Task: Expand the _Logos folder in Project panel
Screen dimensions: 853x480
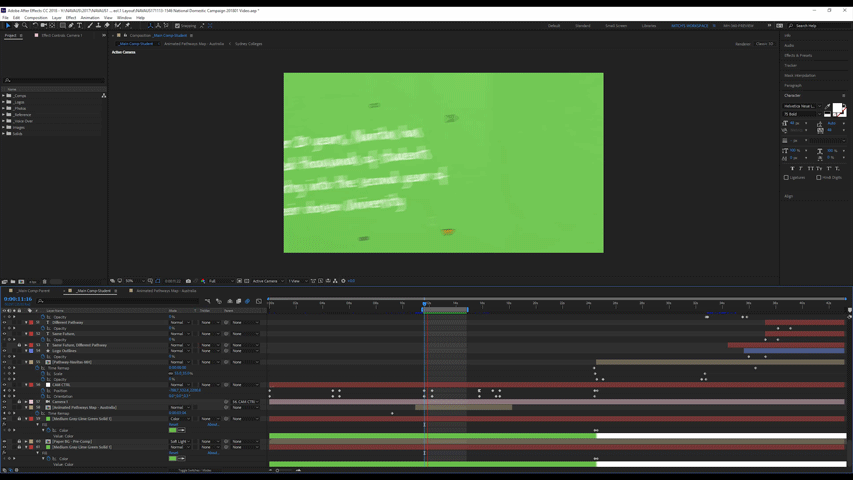Action: pos(3,102)
